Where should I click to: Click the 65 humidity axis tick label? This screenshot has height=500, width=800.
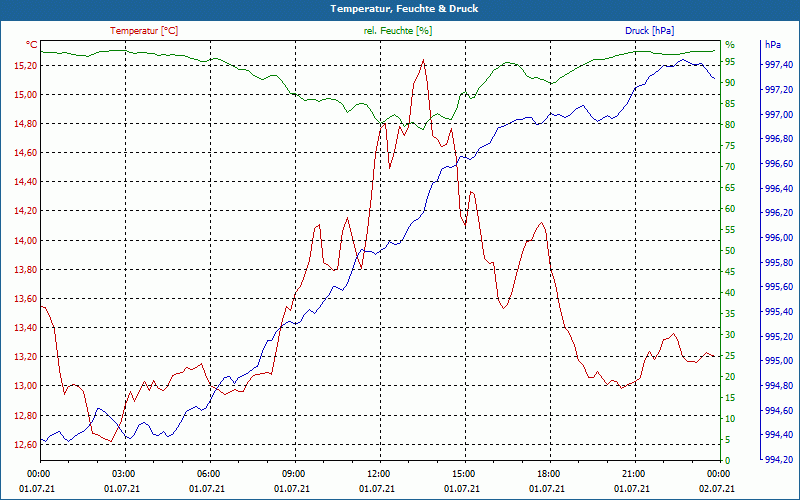tap(730, 188)
